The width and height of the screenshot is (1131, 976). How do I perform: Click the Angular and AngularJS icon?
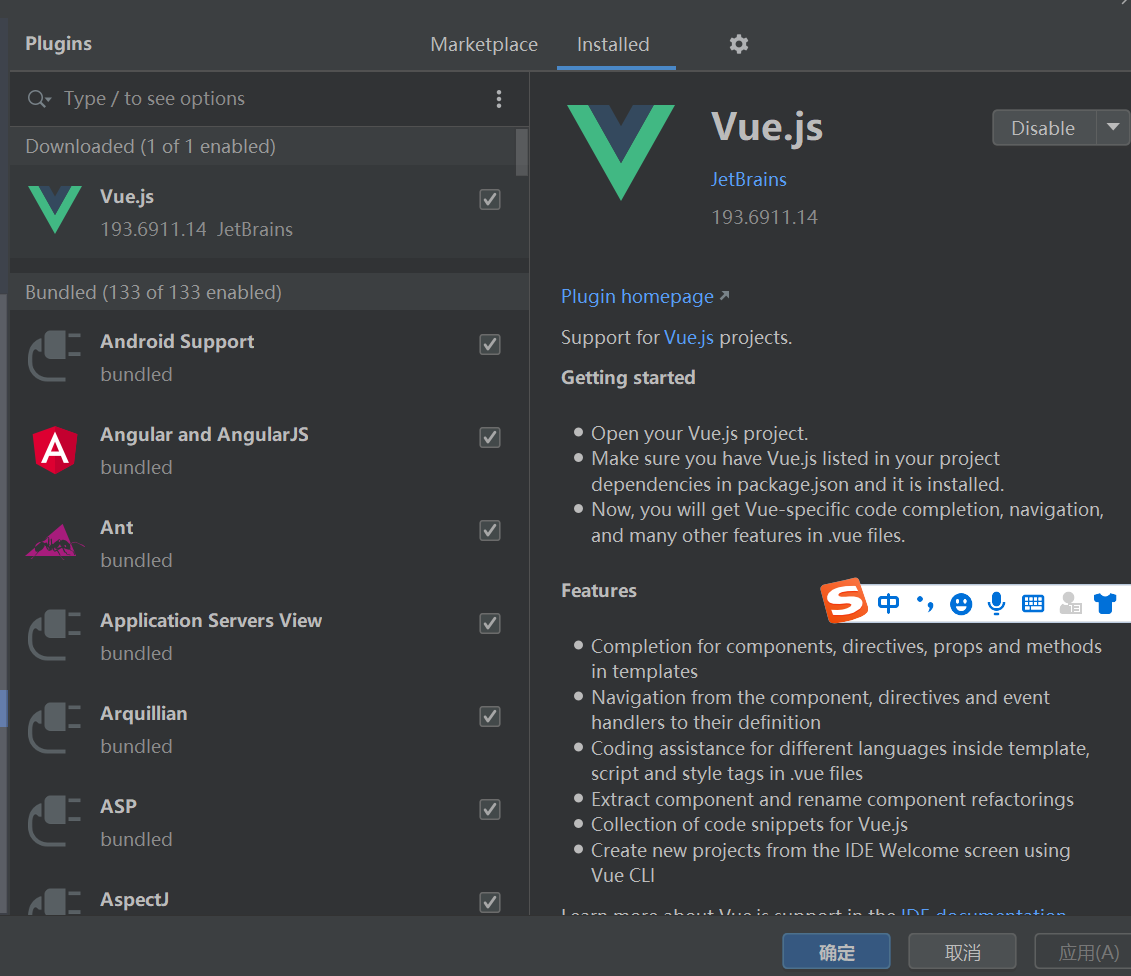(x=55, y=449)
